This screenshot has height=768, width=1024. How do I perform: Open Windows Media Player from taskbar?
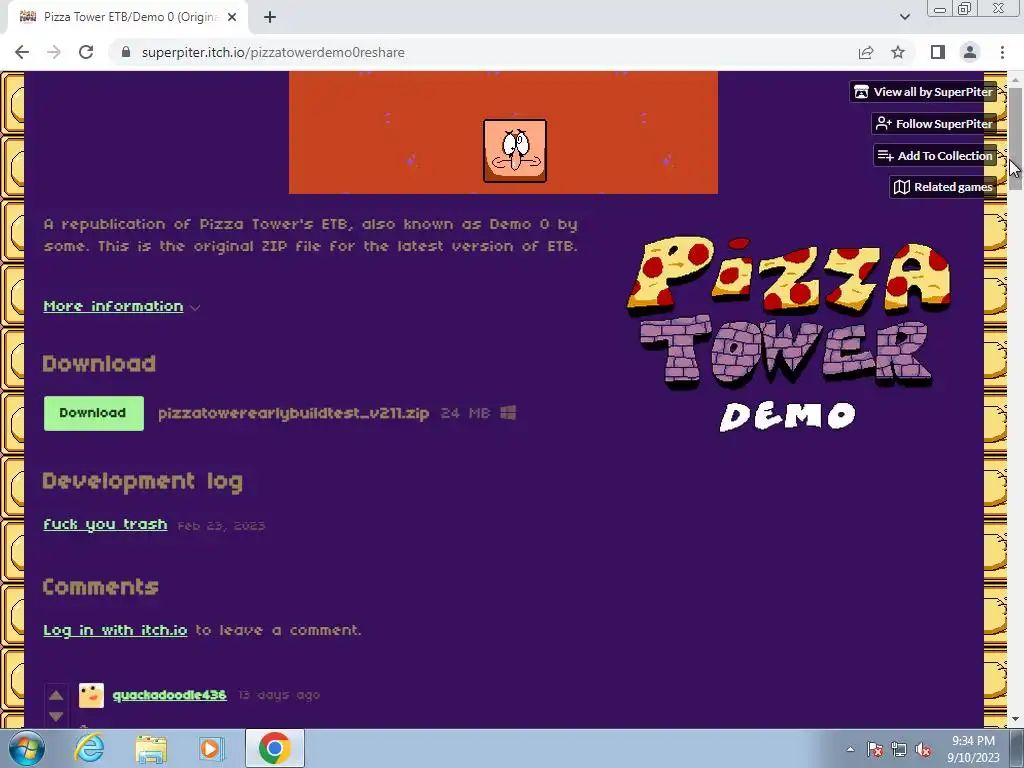(x=211, y=748)
